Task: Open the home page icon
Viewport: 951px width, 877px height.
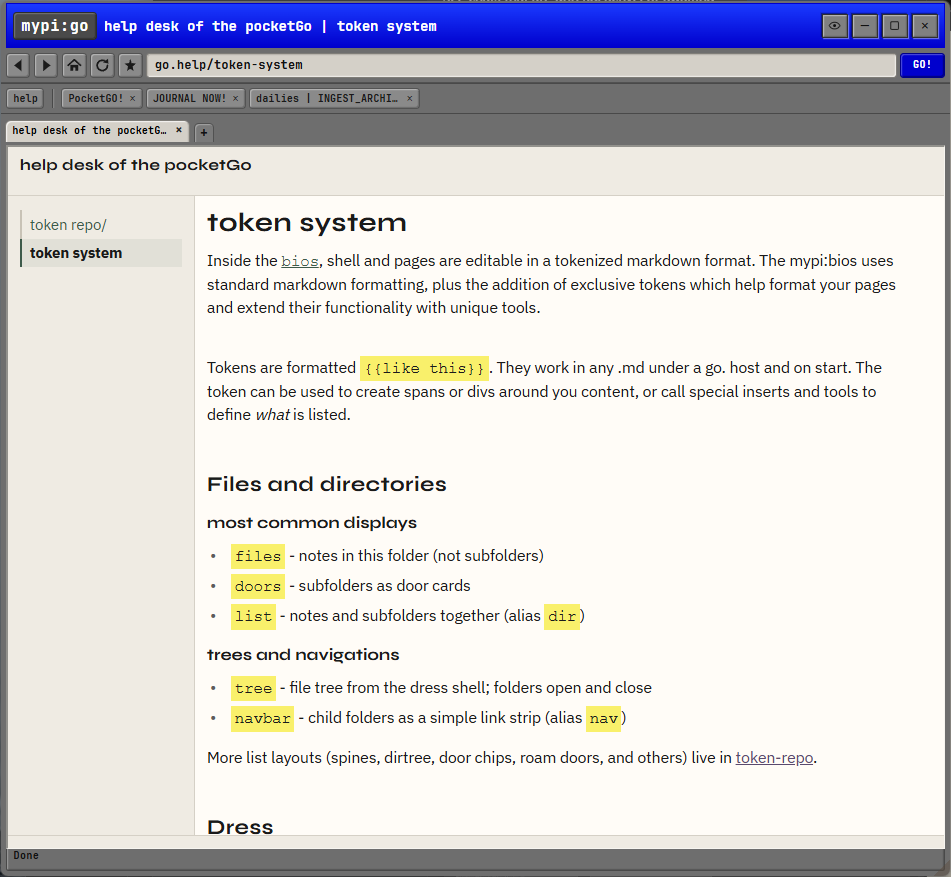Action: 74,65
